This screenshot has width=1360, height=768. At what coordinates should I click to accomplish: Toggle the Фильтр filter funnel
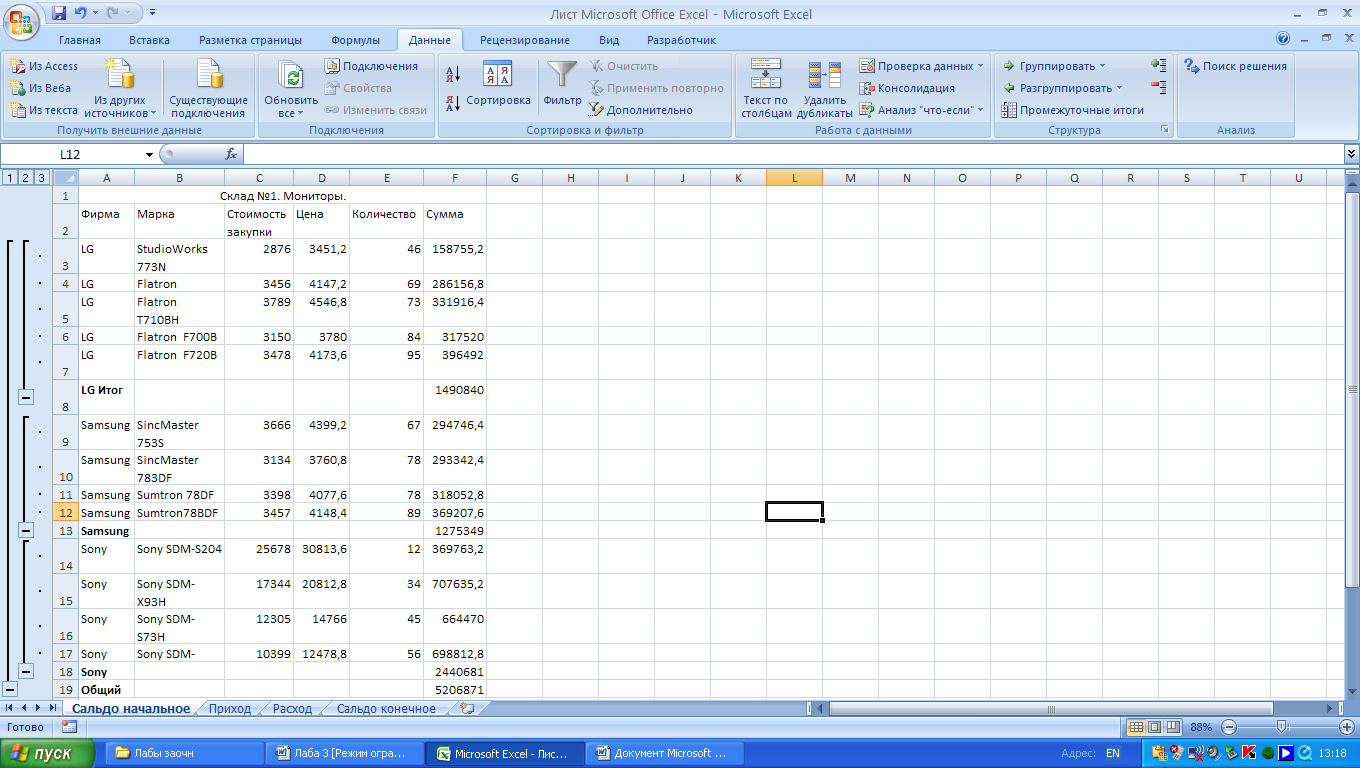(x=563, y=85)
